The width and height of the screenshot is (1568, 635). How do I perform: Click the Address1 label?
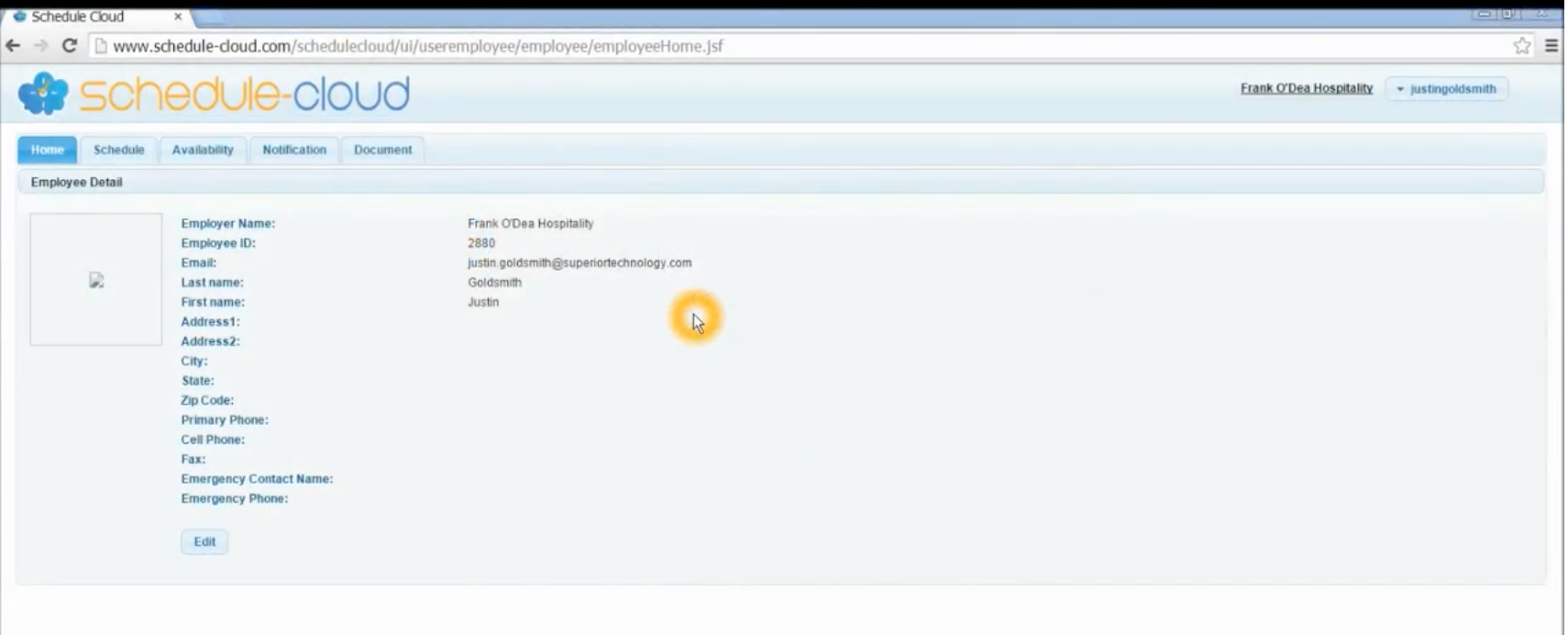point(211,322)
